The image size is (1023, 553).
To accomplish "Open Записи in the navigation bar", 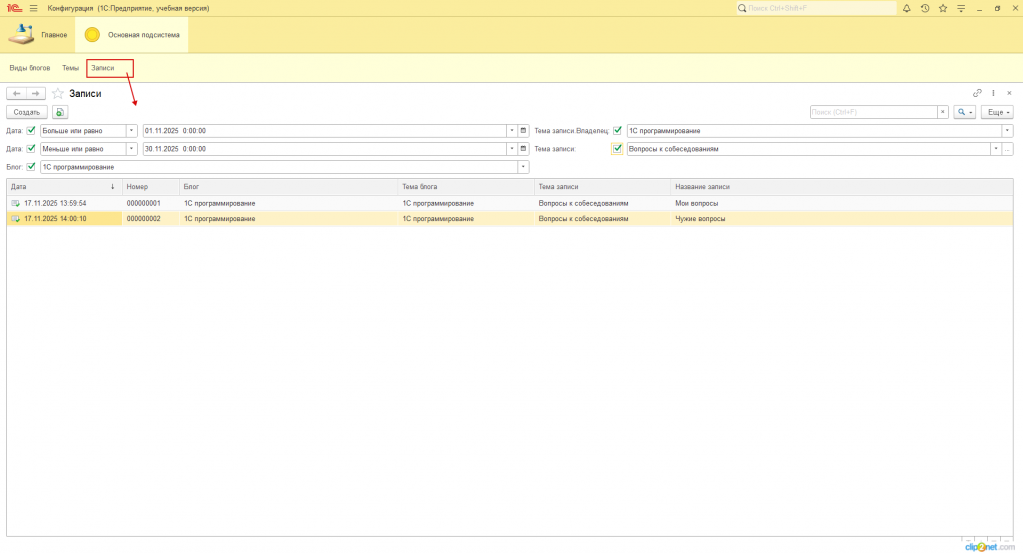I will (x=102, y=68).
